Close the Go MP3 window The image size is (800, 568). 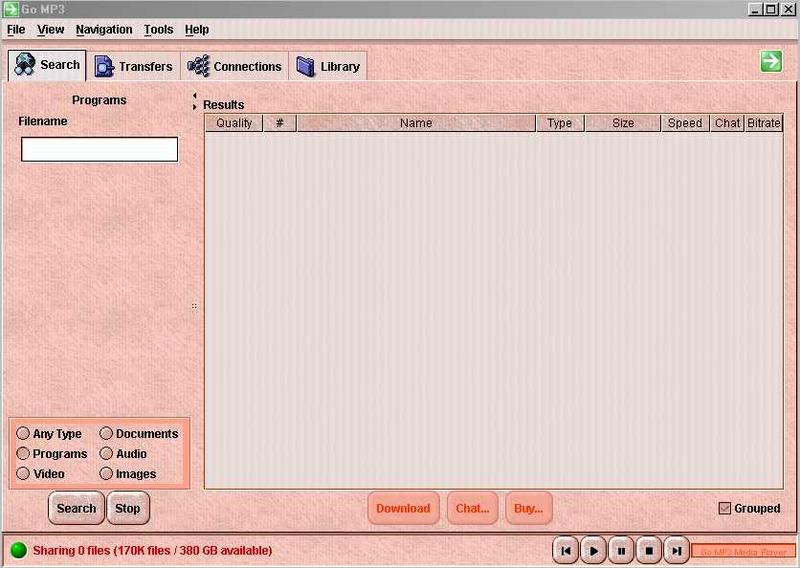(788, 9)
